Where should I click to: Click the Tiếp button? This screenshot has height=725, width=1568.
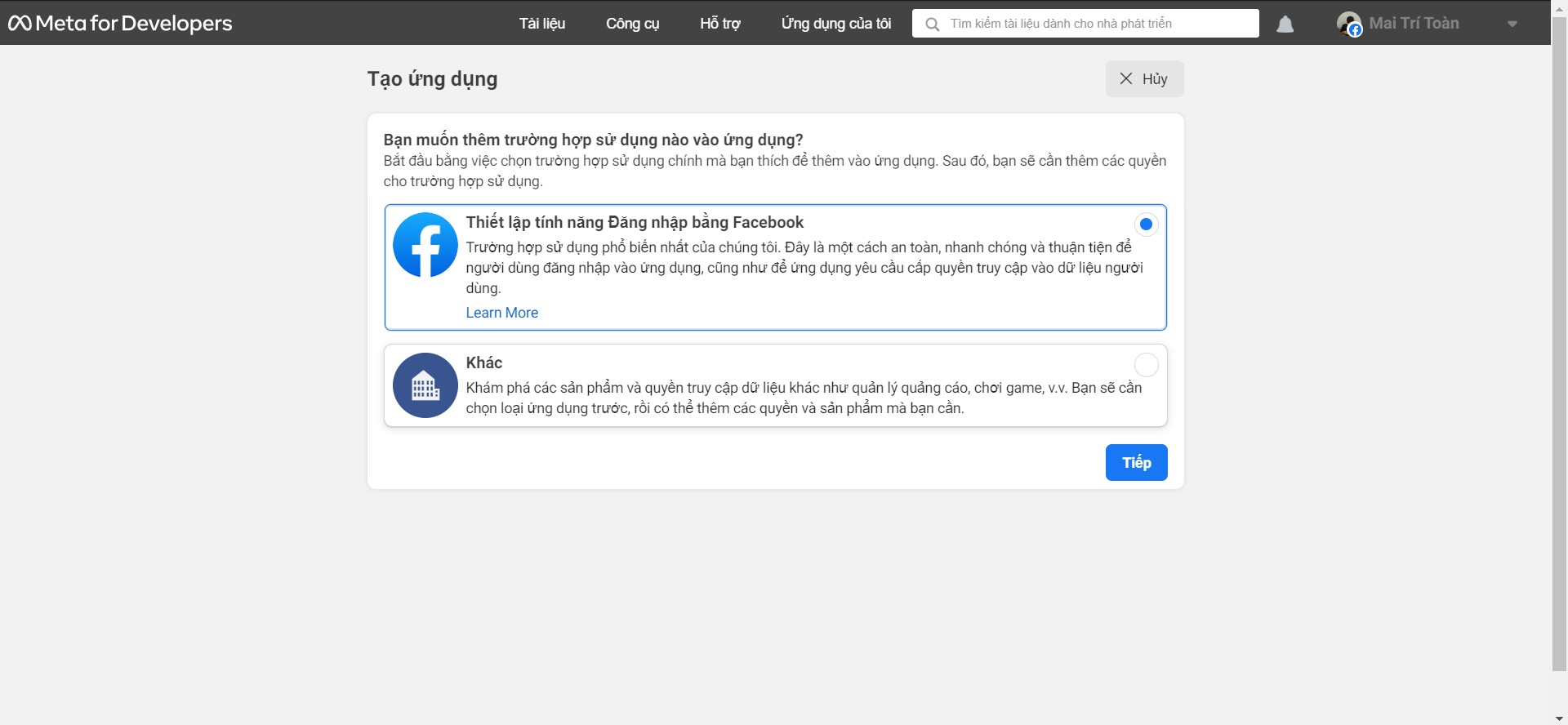click(1136, 462)
